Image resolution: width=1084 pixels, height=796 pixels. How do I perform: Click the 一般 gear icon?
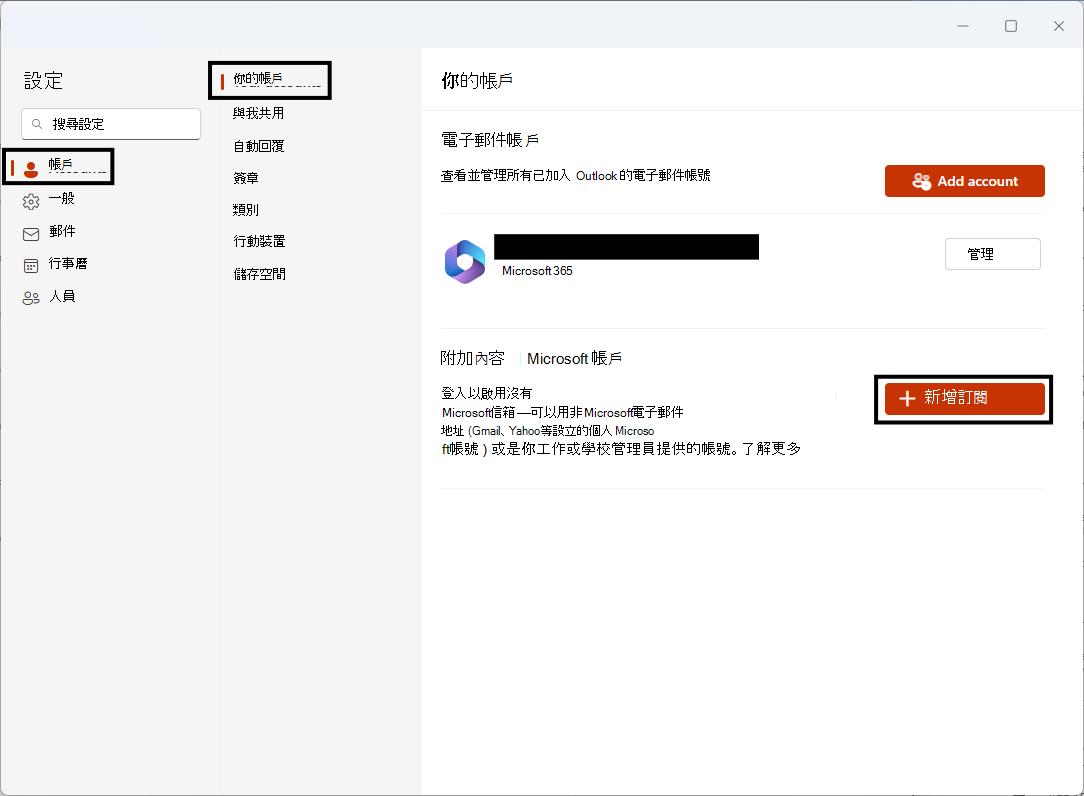31,201
